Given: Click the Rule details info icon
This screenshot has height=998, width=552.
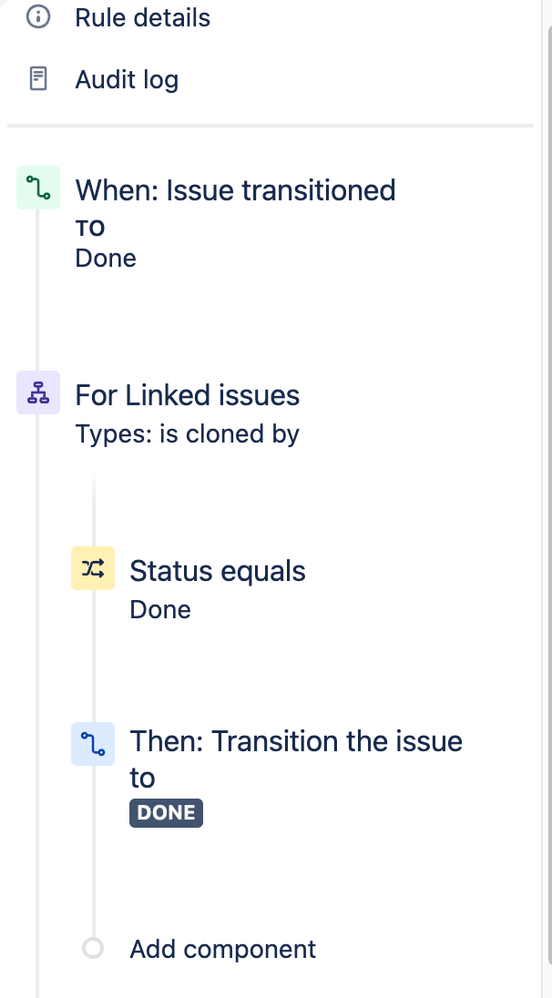Looking at the screenshot, I should point(38,17).
